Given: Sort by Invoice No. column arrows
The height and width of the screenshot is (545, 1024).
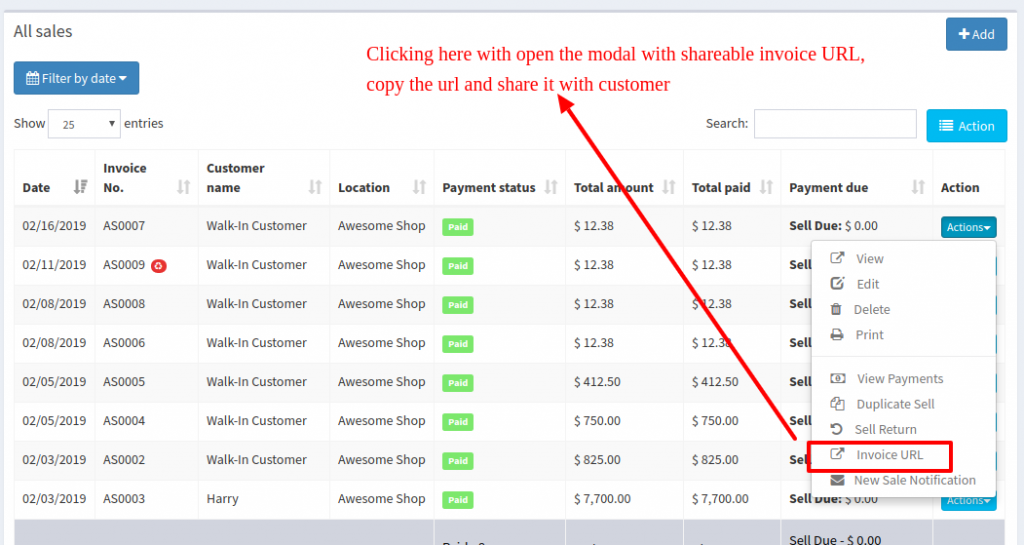Looking at the screenshot, I should click(x=183, y=187).
